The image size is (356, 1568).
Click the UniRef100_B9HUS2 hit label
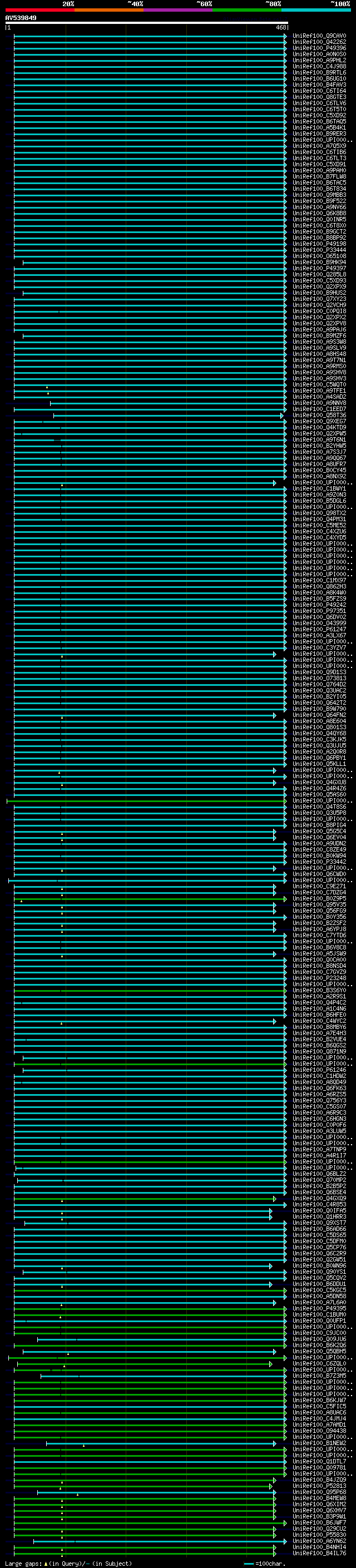(319, 293)
